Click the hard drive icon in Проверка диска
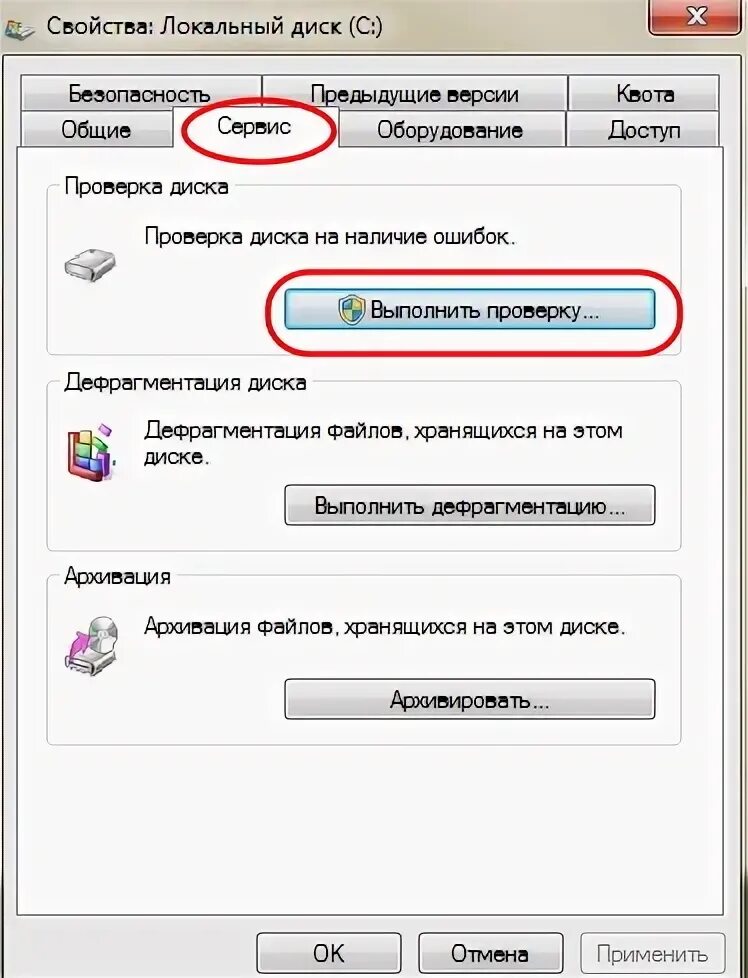Viewport: 748px width, 978px height. (x=90, y=265)
